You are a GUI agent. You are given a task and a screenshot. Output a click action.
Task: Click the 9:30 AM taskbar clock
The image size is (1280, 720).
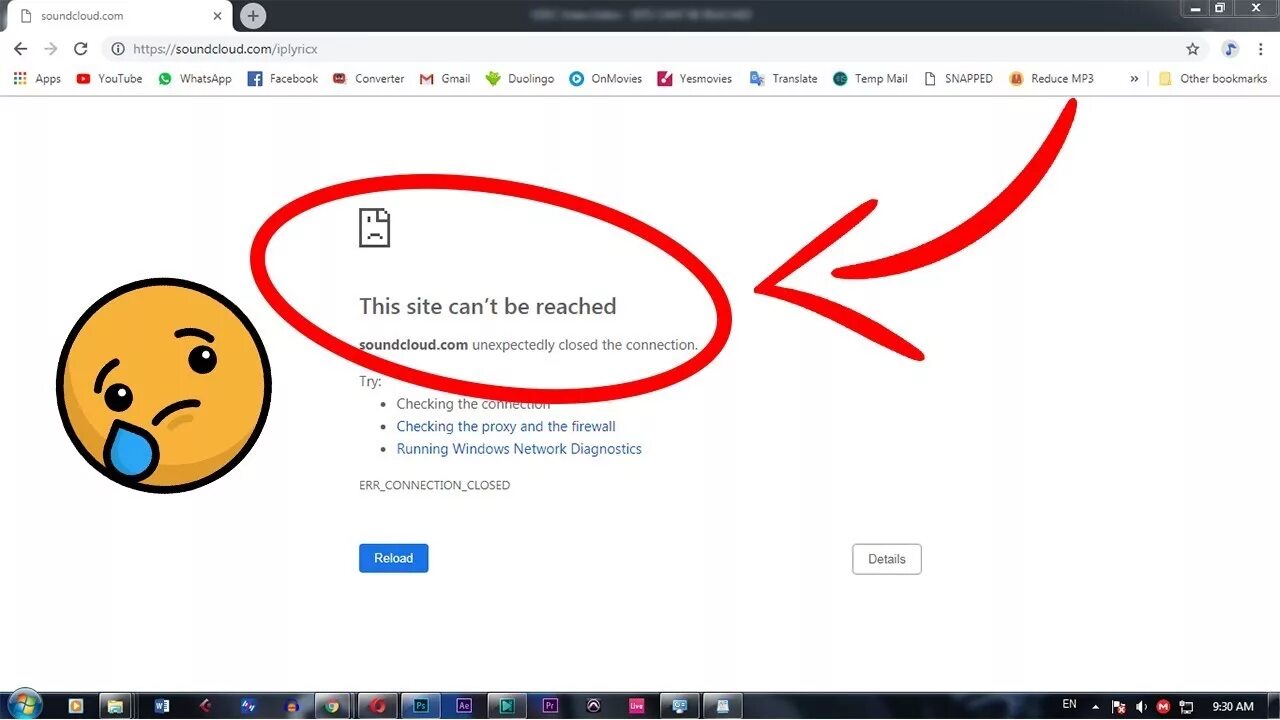[1232, 706]
